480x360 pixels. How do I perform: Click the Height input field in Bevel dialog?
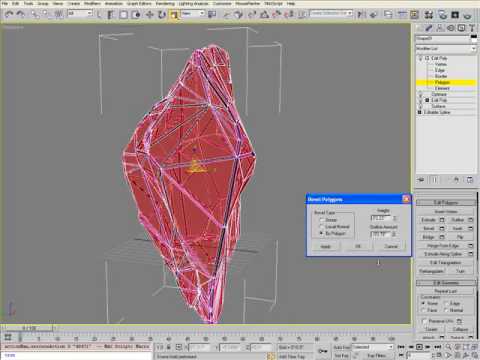pos(381,218)
